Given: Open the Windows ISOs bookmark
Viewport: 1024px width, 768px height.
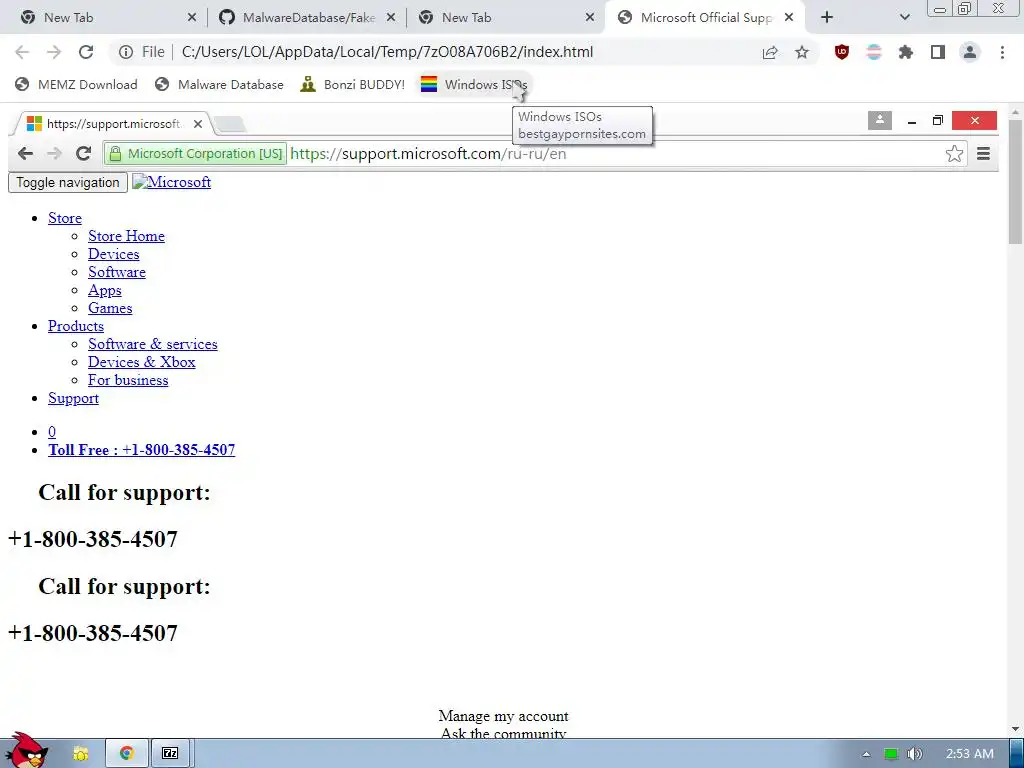Looking at the screenshot, I should [x=474, y=84].
